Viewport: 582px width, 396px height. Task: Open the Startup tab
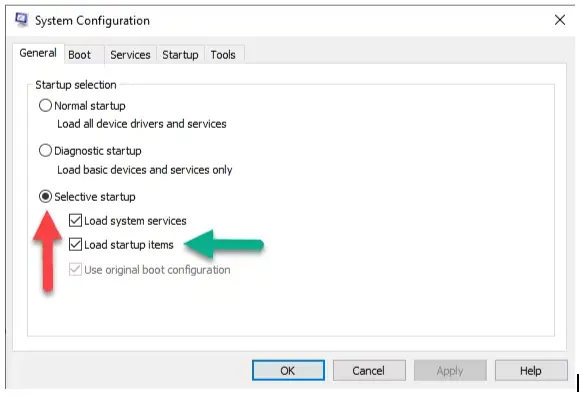click(180, 55)
